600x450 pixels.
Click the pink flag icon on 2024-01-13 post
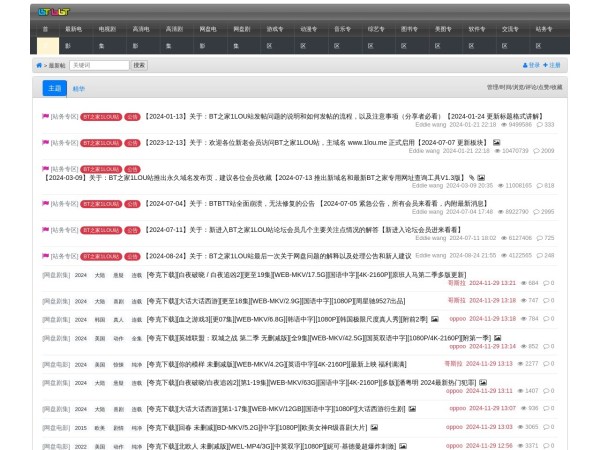tap(45, 117)
